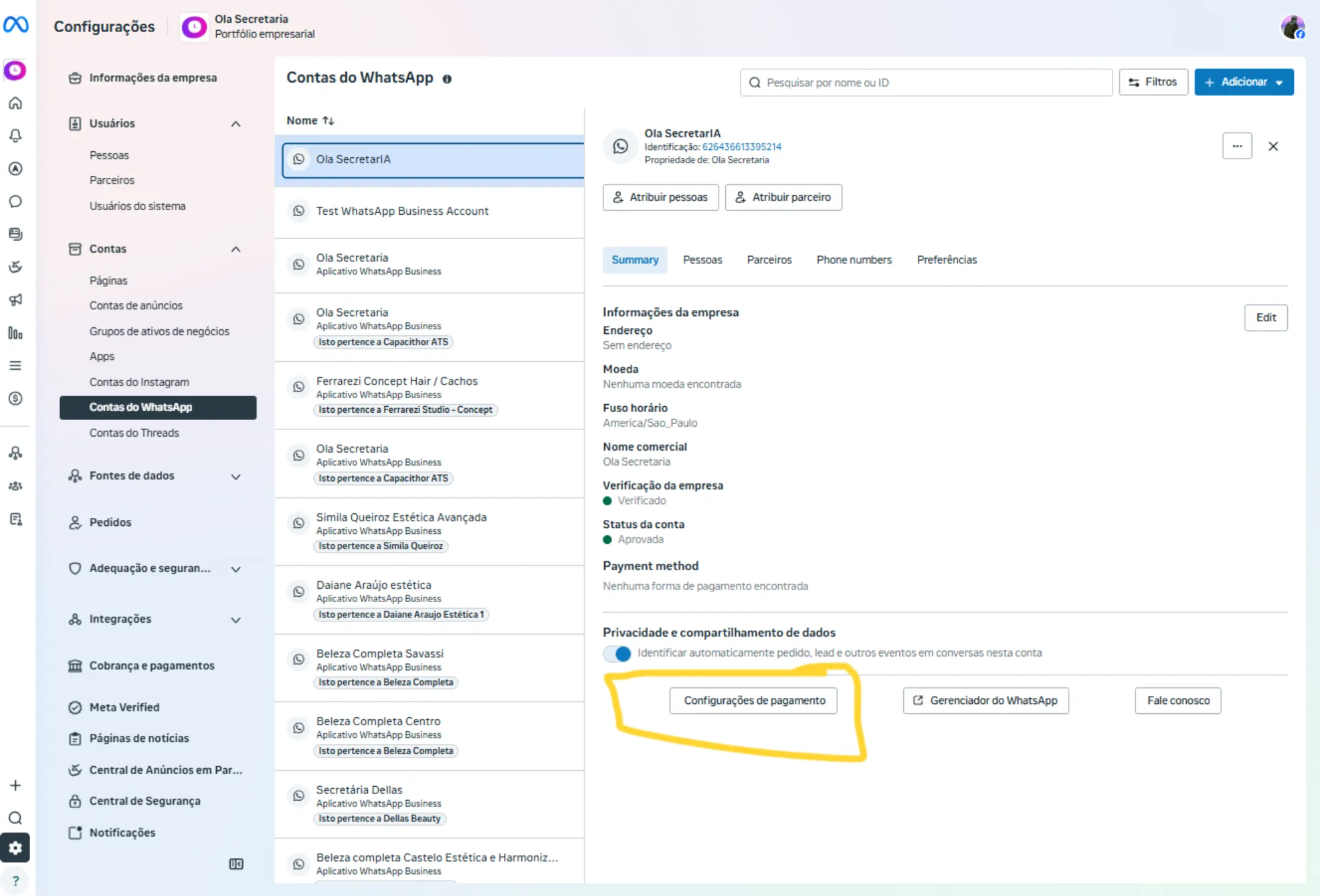Click the Fale conosco button
This screenshot has width=1320, height=896.
(1178, 701)
